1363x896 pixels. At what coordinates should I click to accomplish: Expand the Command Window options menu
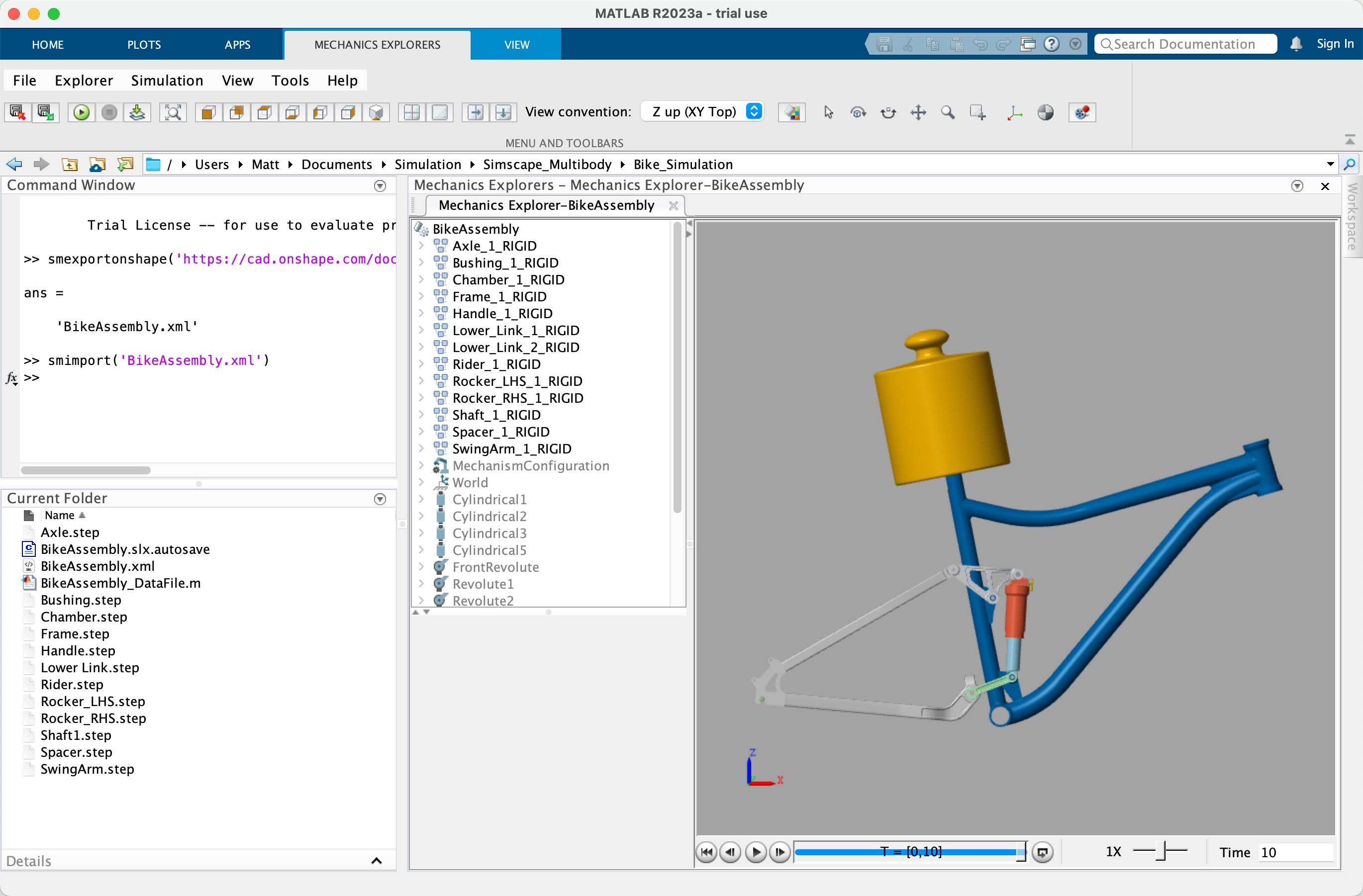point(380,185)
